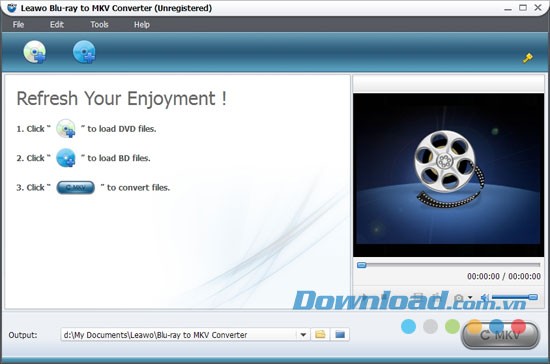Expand the Output path dropdown

[303, 335]
